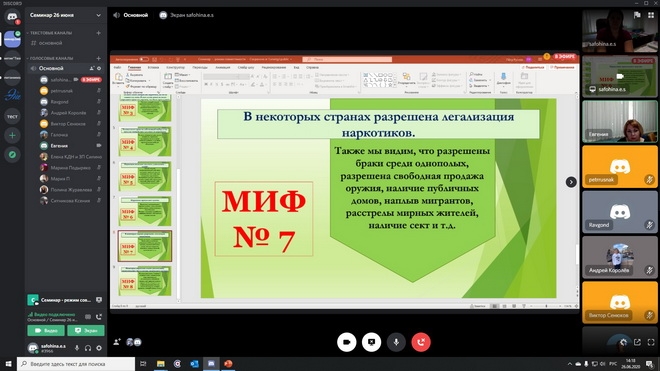Open Explore public servers compass icon
Viewport: 660px width, 371px height.
12,155
